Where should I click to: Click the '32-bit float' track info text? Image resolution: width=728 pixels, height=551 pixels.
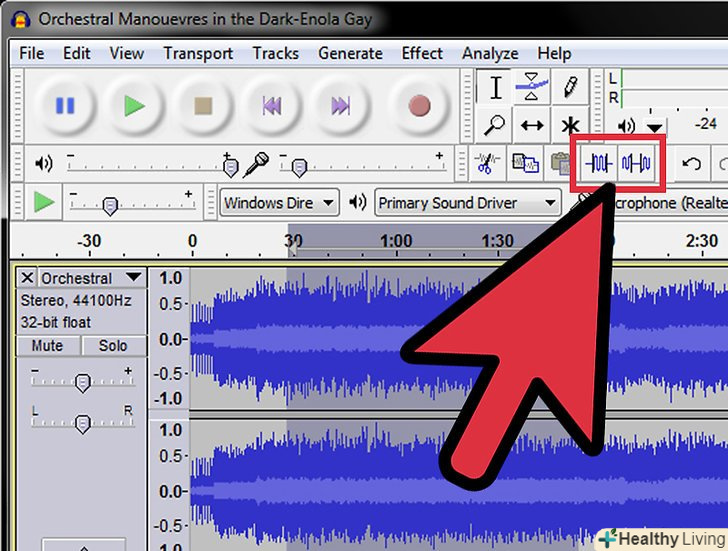[56, 322]
